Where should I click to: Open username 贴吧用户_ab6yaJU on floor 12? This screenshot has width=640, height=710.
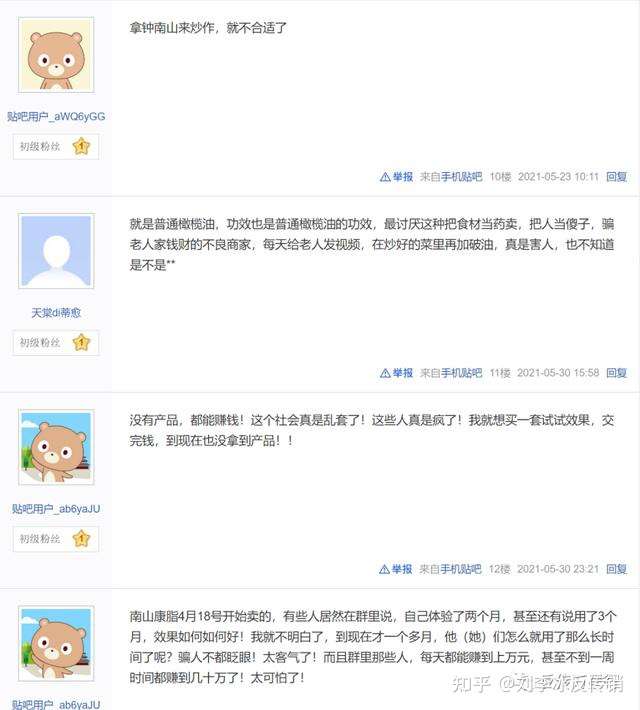pos(56,509)
